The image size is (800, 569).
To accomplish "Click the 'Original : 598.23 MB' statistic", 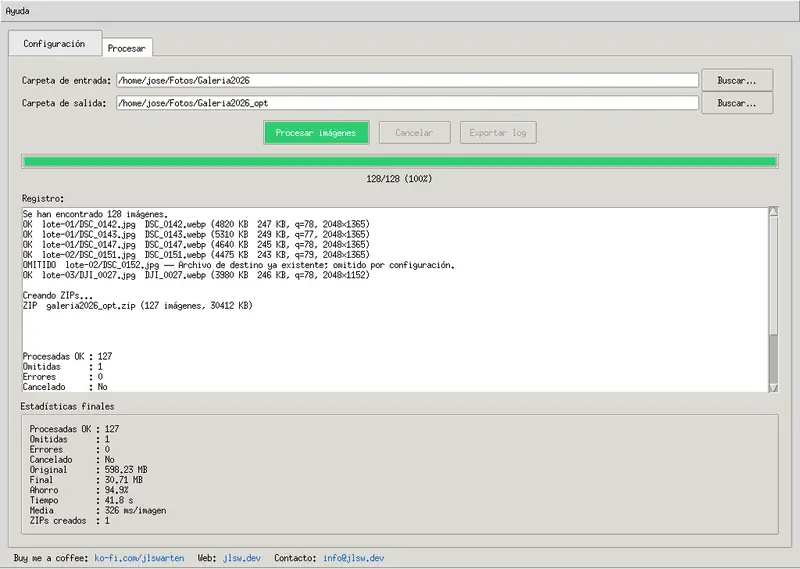I will [88, 469].
